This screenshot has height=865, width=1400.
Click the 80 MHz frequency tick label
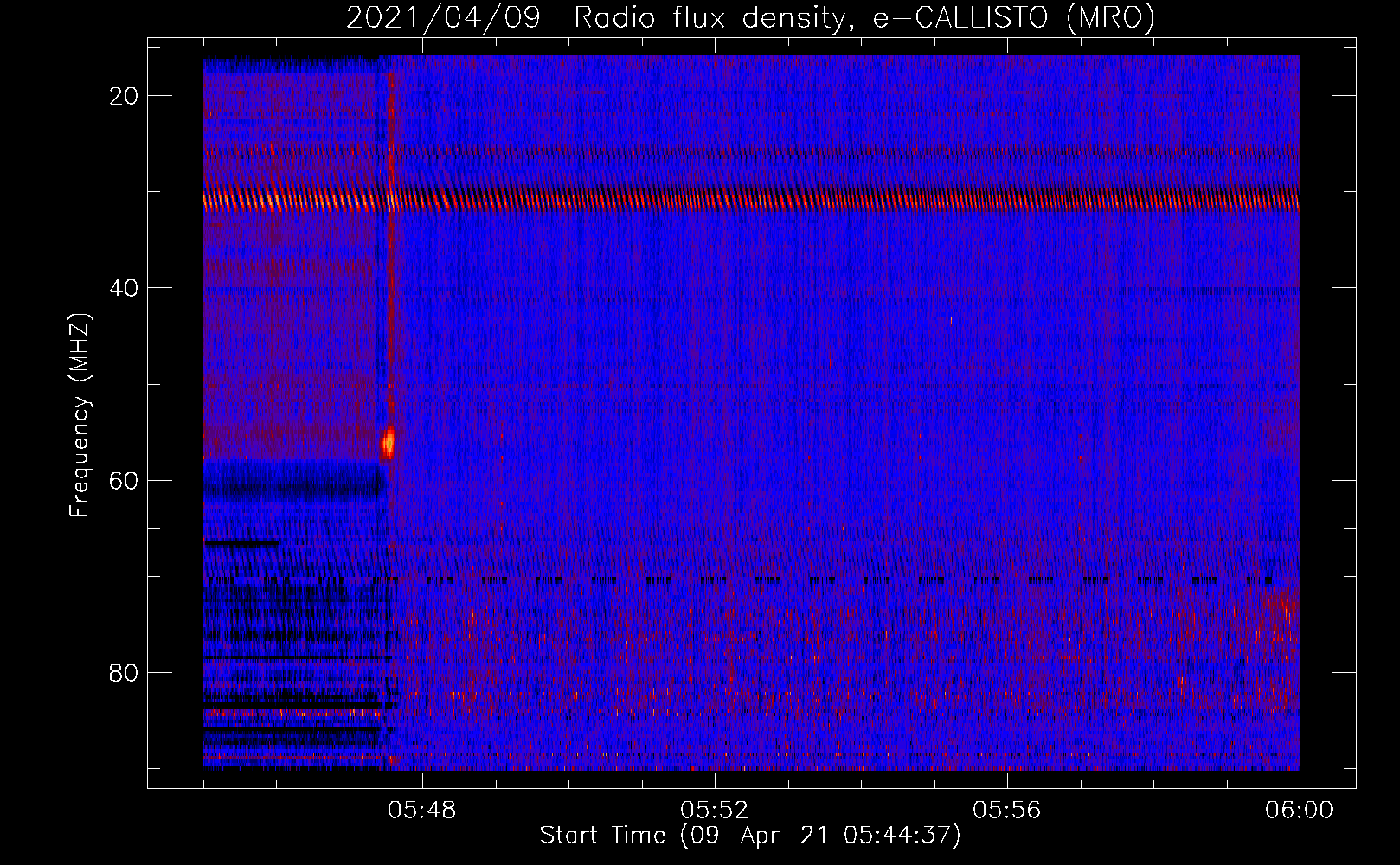125,672
